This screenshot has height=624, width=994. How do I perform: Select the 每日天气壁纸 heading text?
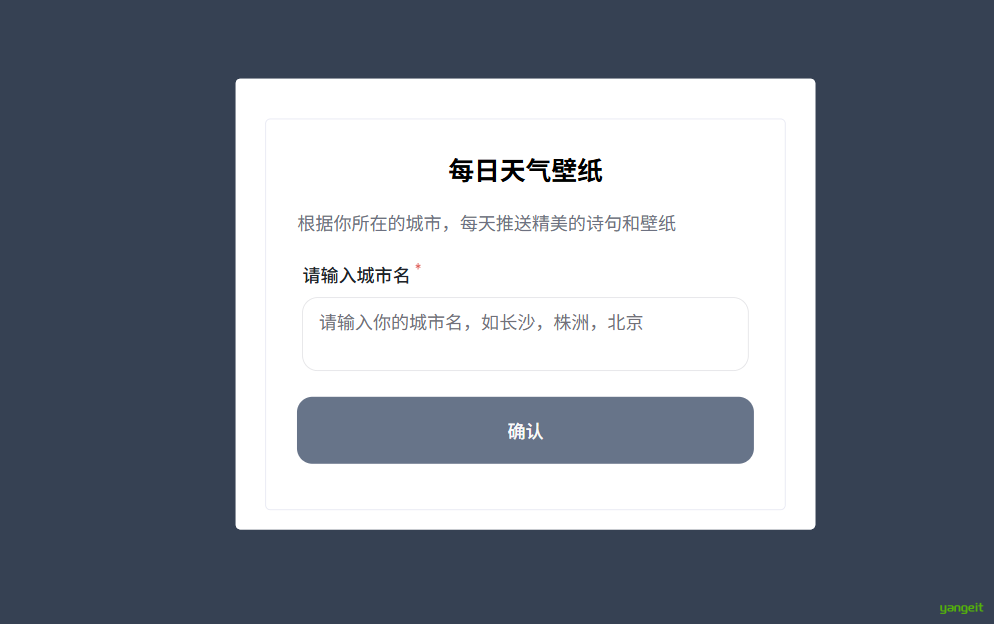pos(525,171)
